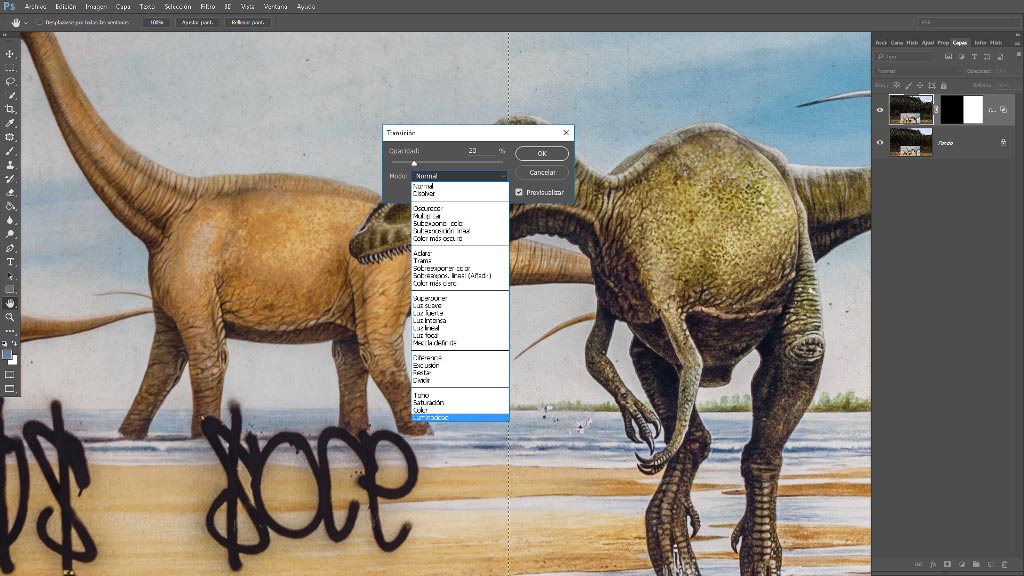1024x576 pixels.
Task: Hide the top masked layer with its eye icon
Action: point(880,110)
